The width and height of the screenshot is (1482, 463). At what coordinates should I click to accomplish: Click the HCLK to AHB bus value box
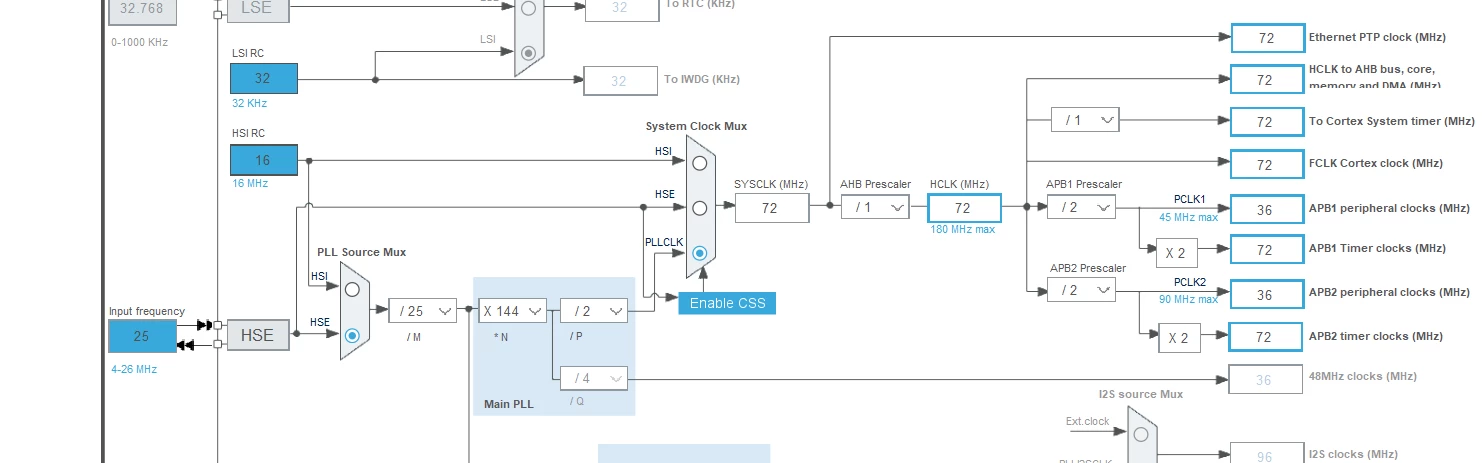[1267, 79]
